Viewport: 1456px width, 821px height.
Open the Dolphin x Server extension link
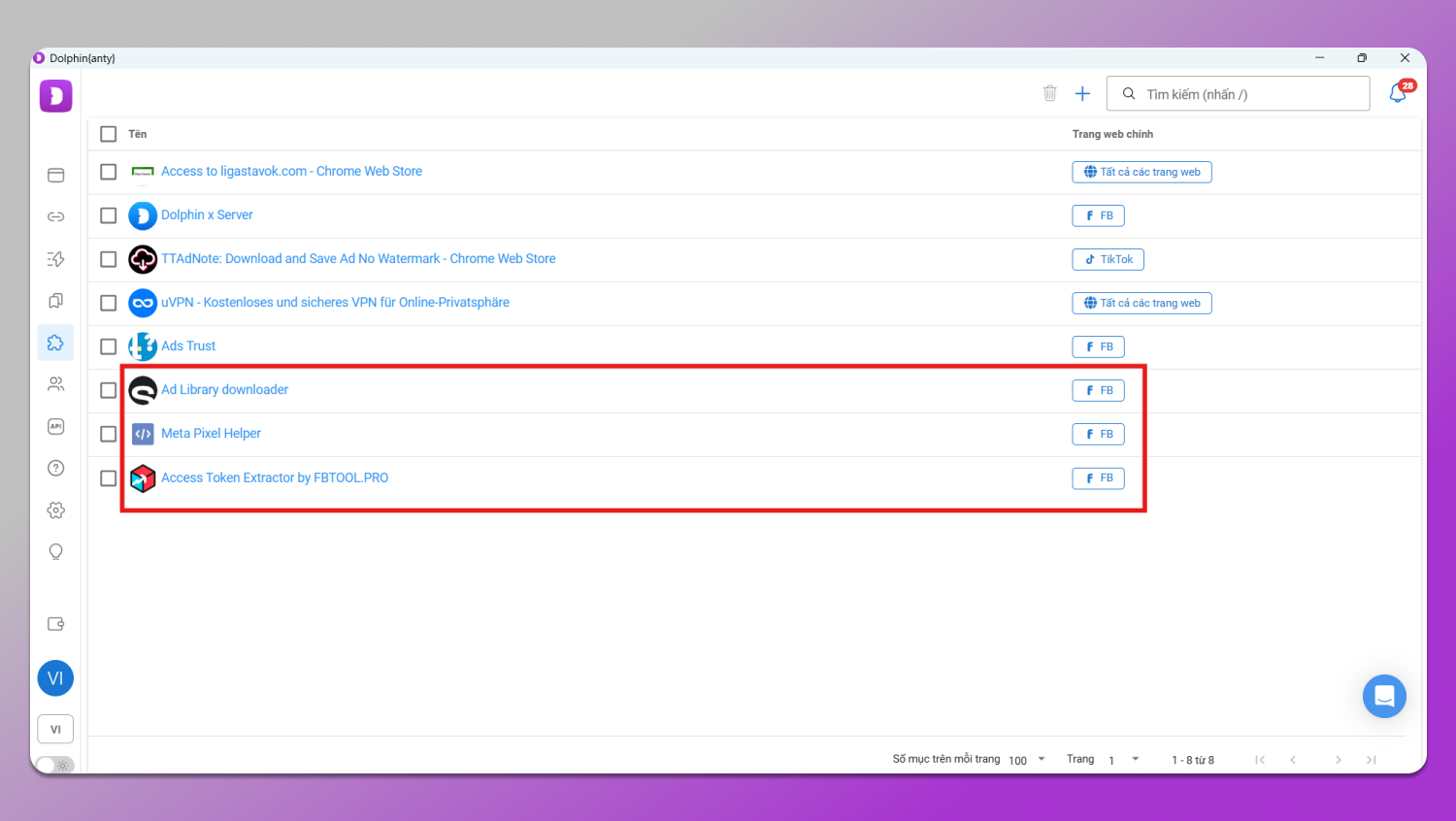pyautogui.click(x=207, y=214)
